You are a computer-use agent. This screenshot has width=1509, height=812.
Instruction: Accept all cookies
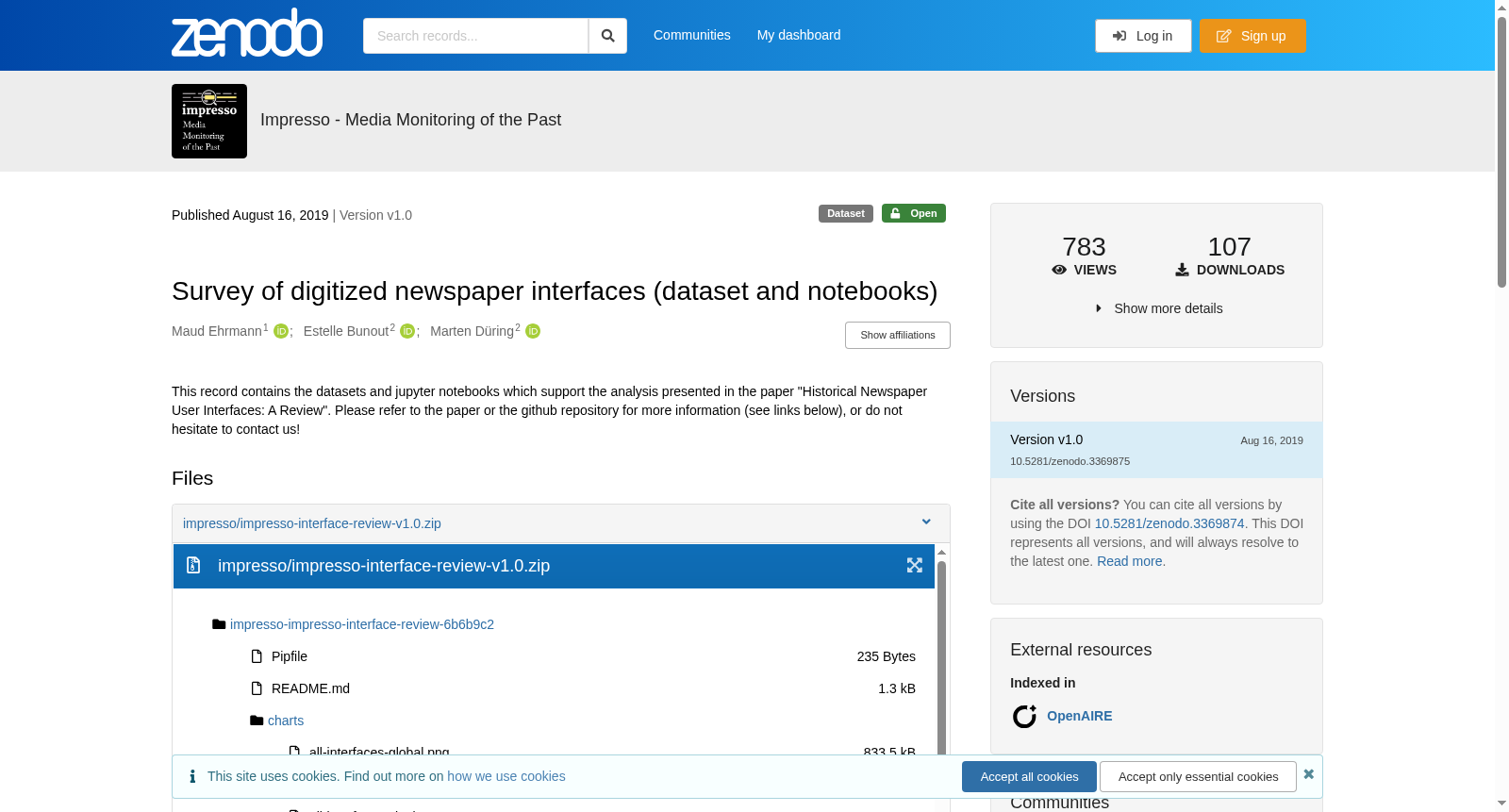click(1029, 776)
